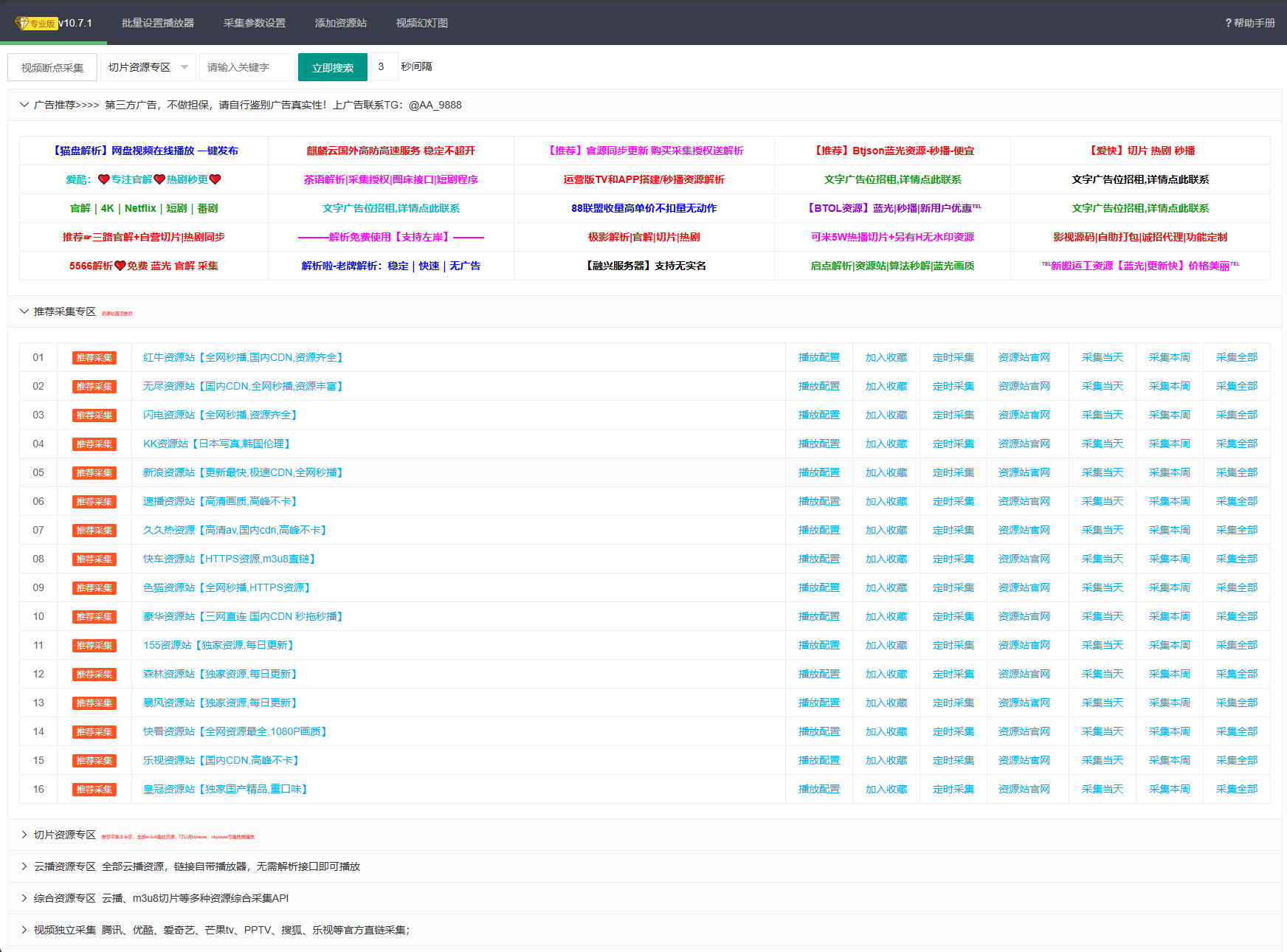Collapse the 广告推荐 advertisement section
This screenshot has width=1287, height=952.
[24, 105]
